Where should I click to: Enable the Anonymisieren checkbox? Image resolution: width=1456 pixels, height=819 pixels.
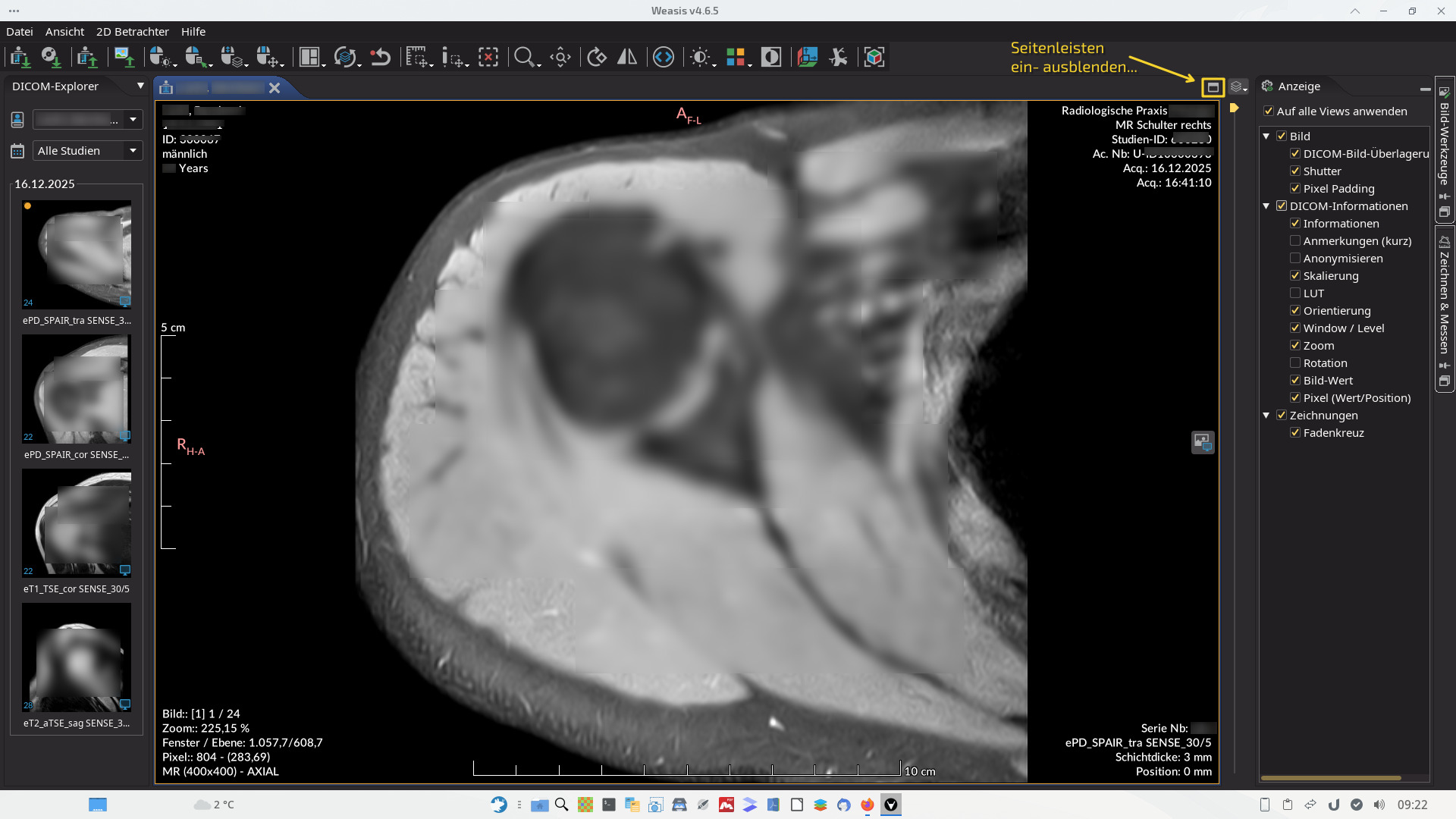coord(1295,259)
